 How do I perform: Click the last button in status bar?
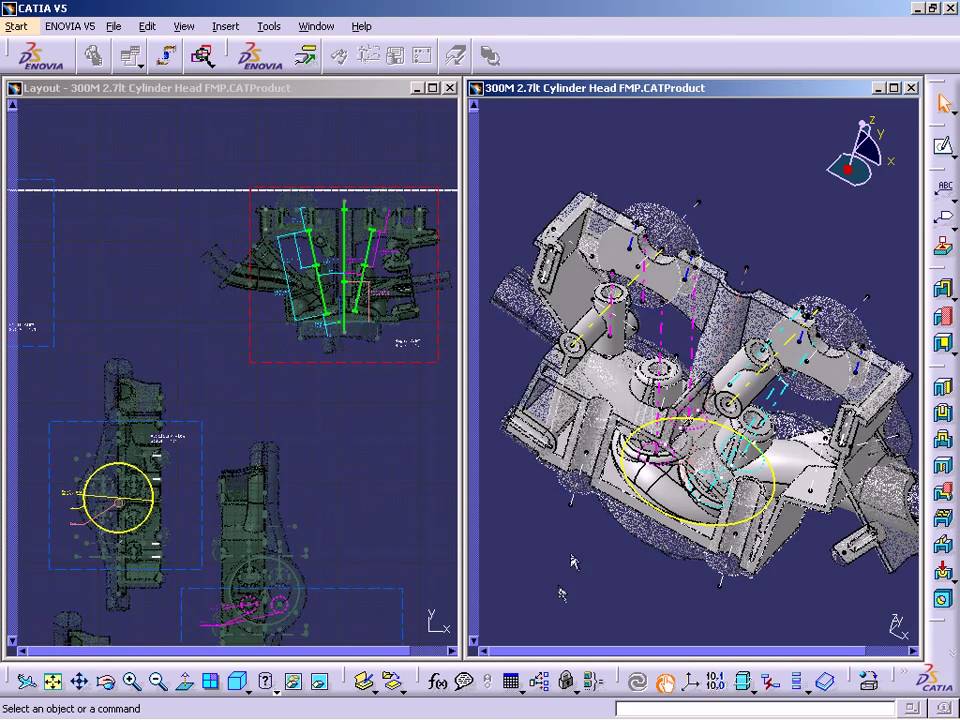click(943, 708)
